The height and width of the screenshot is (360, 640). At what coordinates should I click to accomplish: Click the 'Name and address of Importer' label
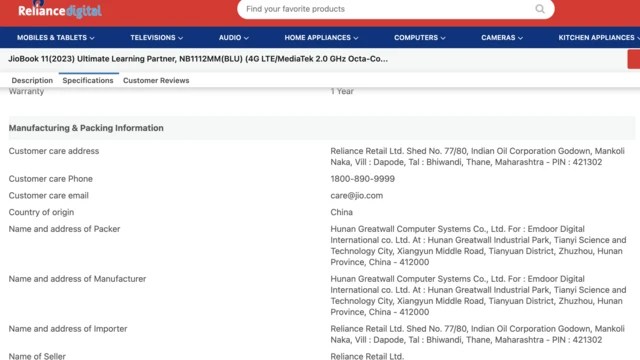[x=68, y=329]
